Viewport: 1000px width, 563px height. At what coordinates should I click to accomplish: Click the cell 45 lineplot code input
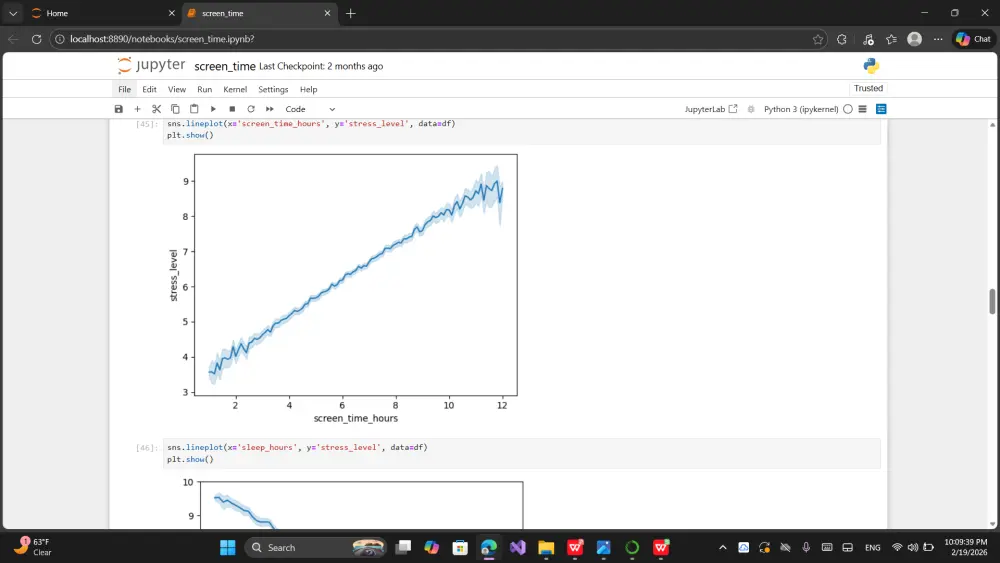click(x=522, y=129)
